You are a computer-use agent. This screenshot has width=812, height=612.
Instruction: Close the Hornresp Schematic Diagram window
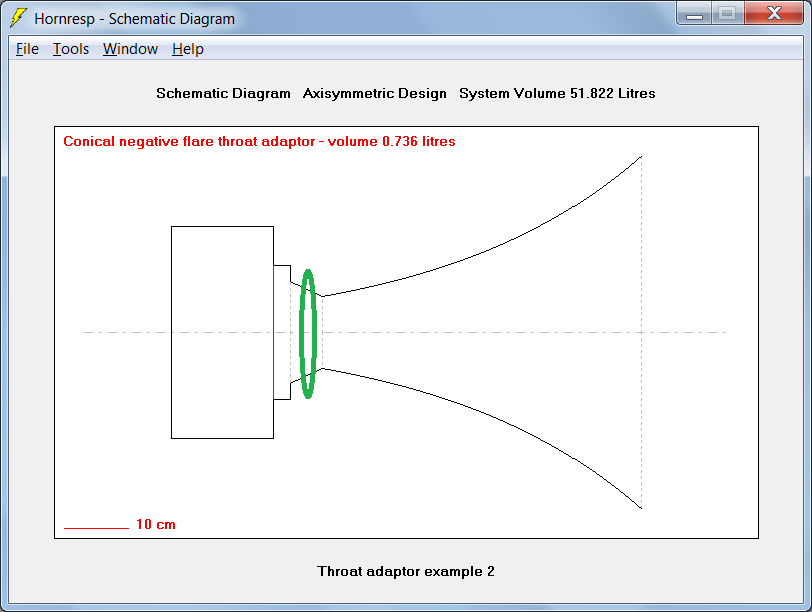[x=774, y=13]
